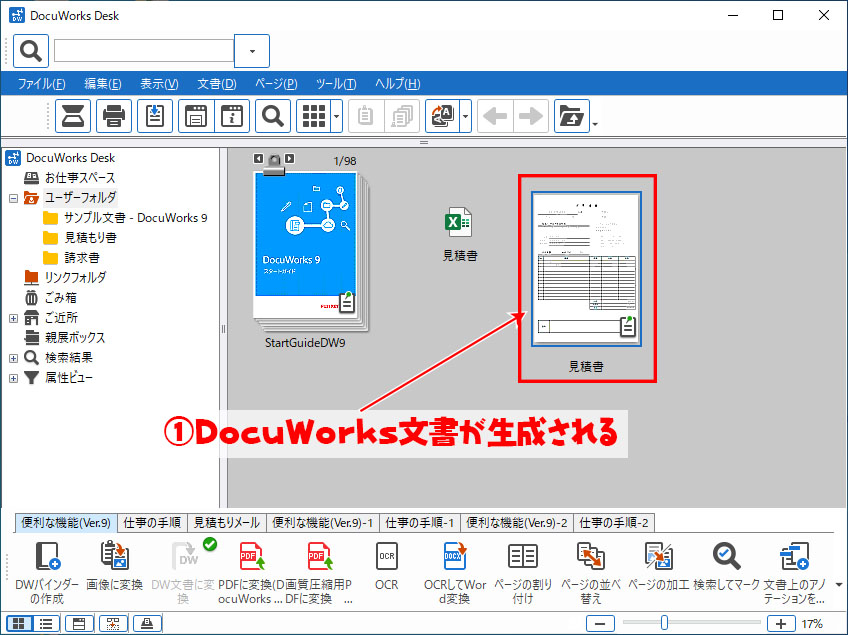Click the OCR tool icon
Image resolution: width=848 pixels, height=635 pixels.
[x=387, y=556]
